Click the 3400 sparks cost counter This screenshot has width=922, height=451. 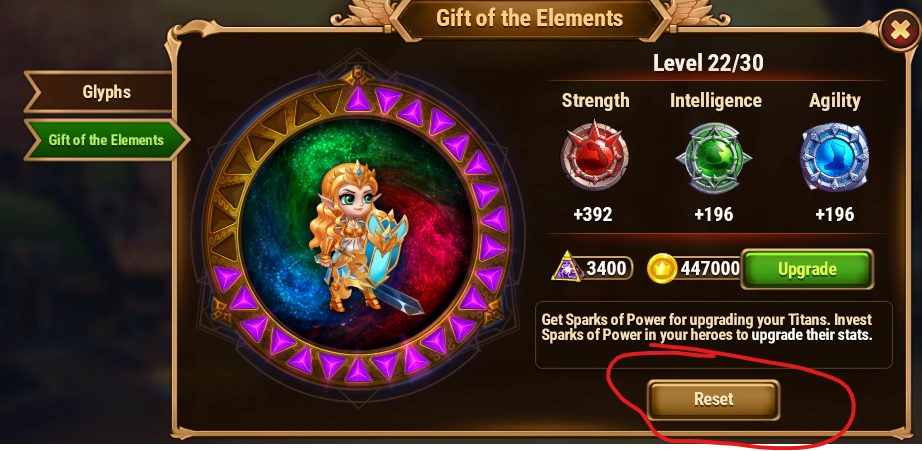606,269
